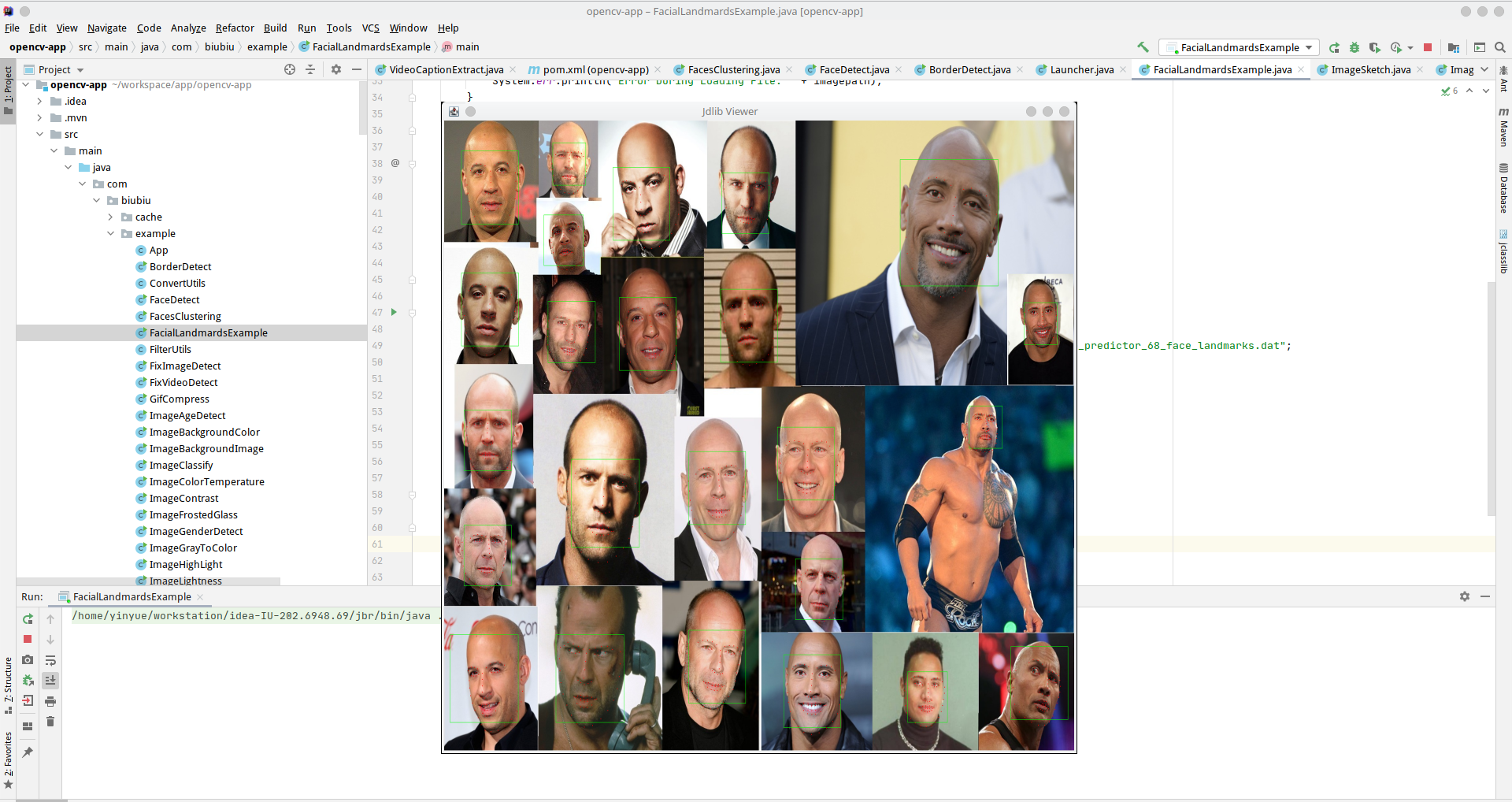Image resolution: width=1512 pixels, height=802 pixels.
Task: Open Run panel settings gear
Action: [x=1465, y=596]
